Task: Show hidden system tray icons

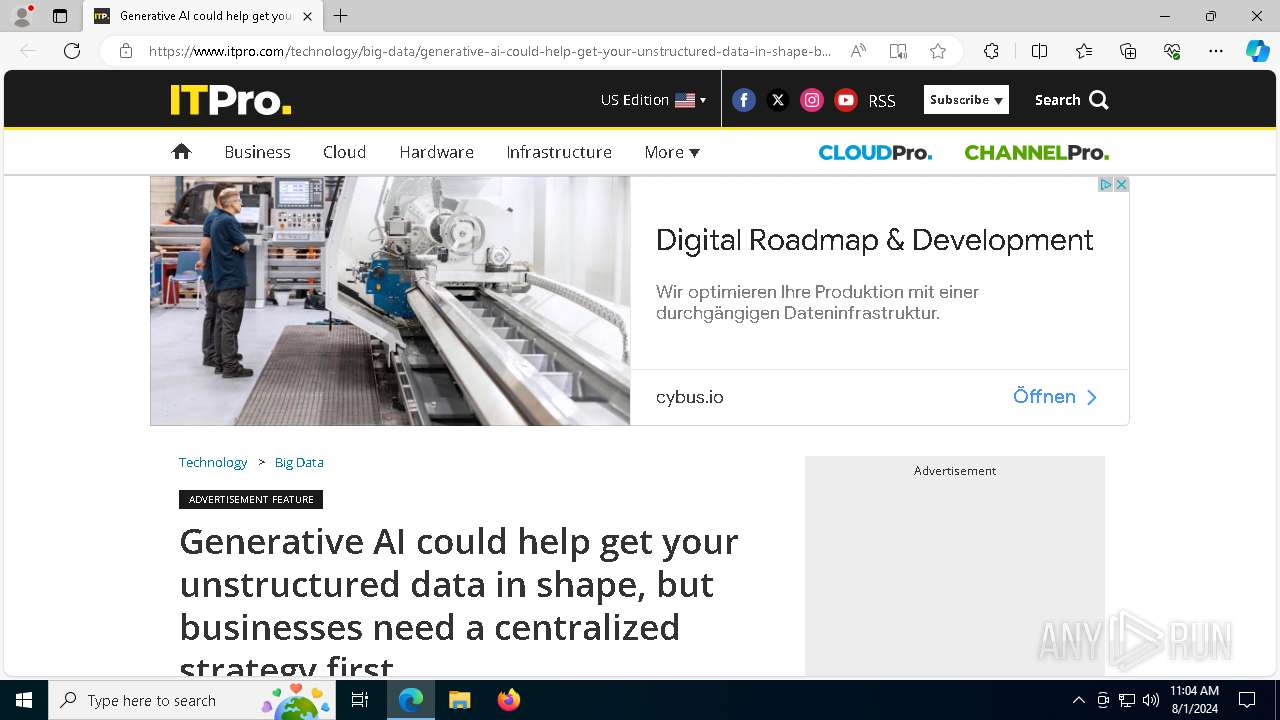Action: 1078,700
